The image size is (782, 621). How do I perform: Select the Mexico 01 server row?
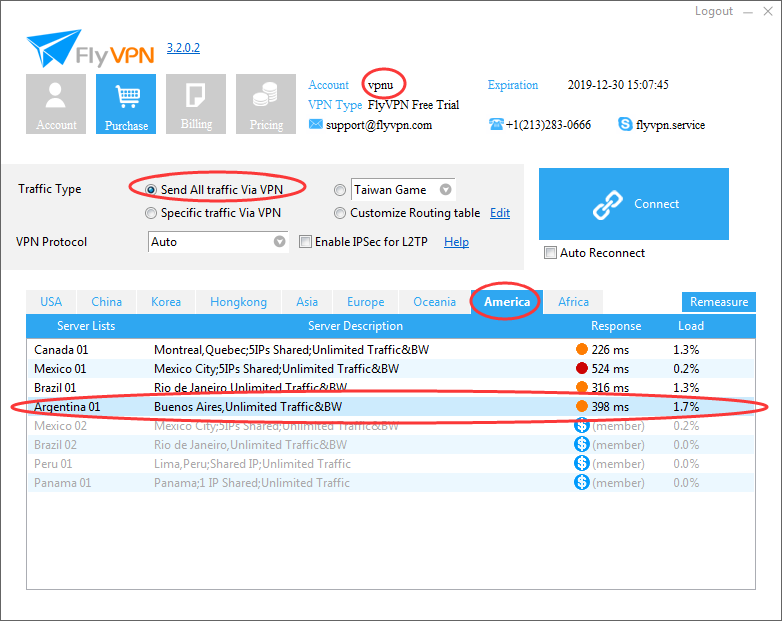pyautogui.click(x=391, y=369)
